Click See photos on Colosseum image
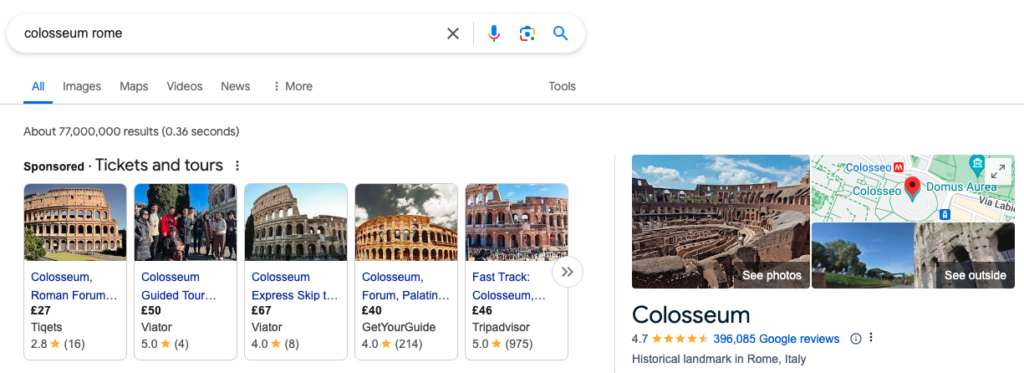Image resolution: width=1024 pixels, height=373 pixels. pyautogui.click(x=771, y=276)
